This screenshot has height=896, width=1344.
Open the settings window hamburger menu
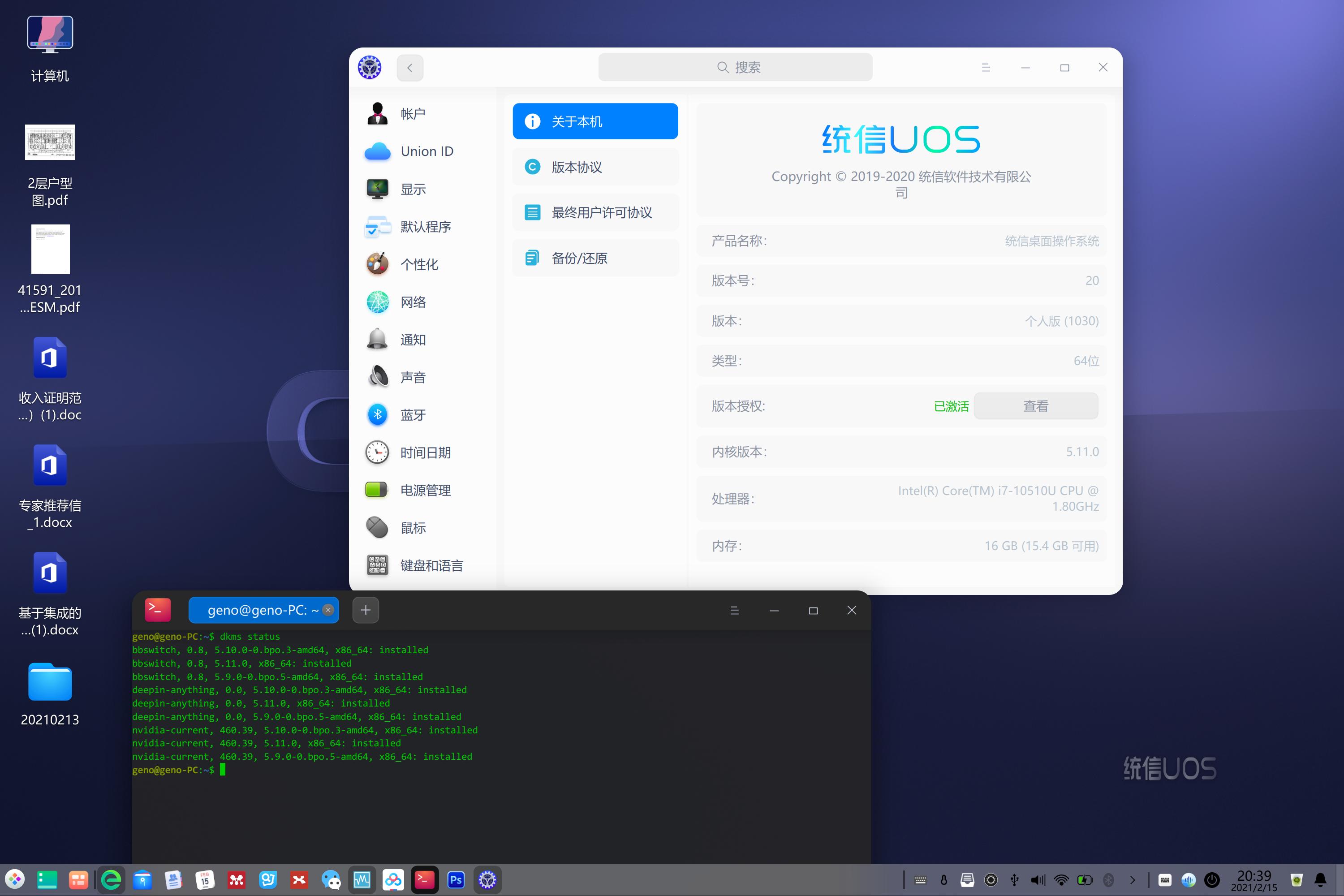(x=985, y=68)
